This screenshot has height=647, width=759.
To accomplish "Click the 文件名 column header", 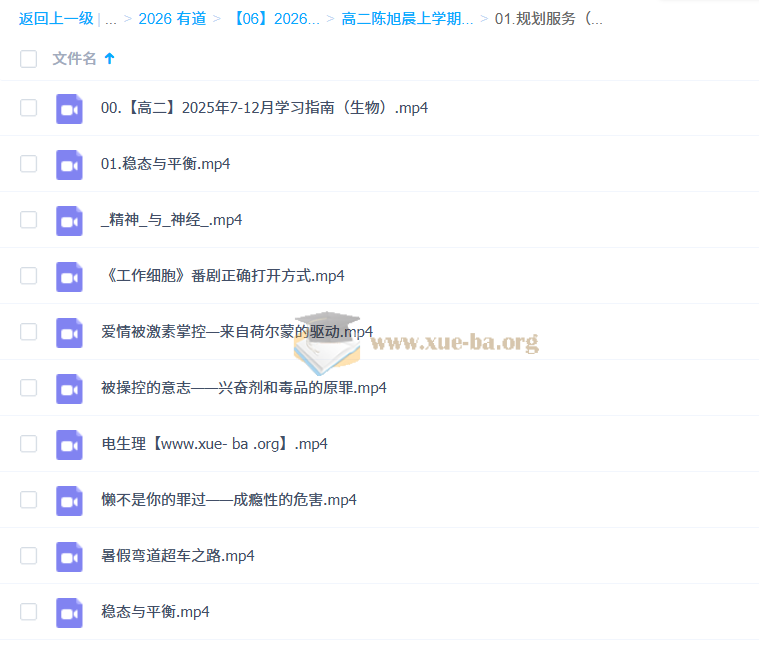I will pyautogui.click(x=74, y=59).
